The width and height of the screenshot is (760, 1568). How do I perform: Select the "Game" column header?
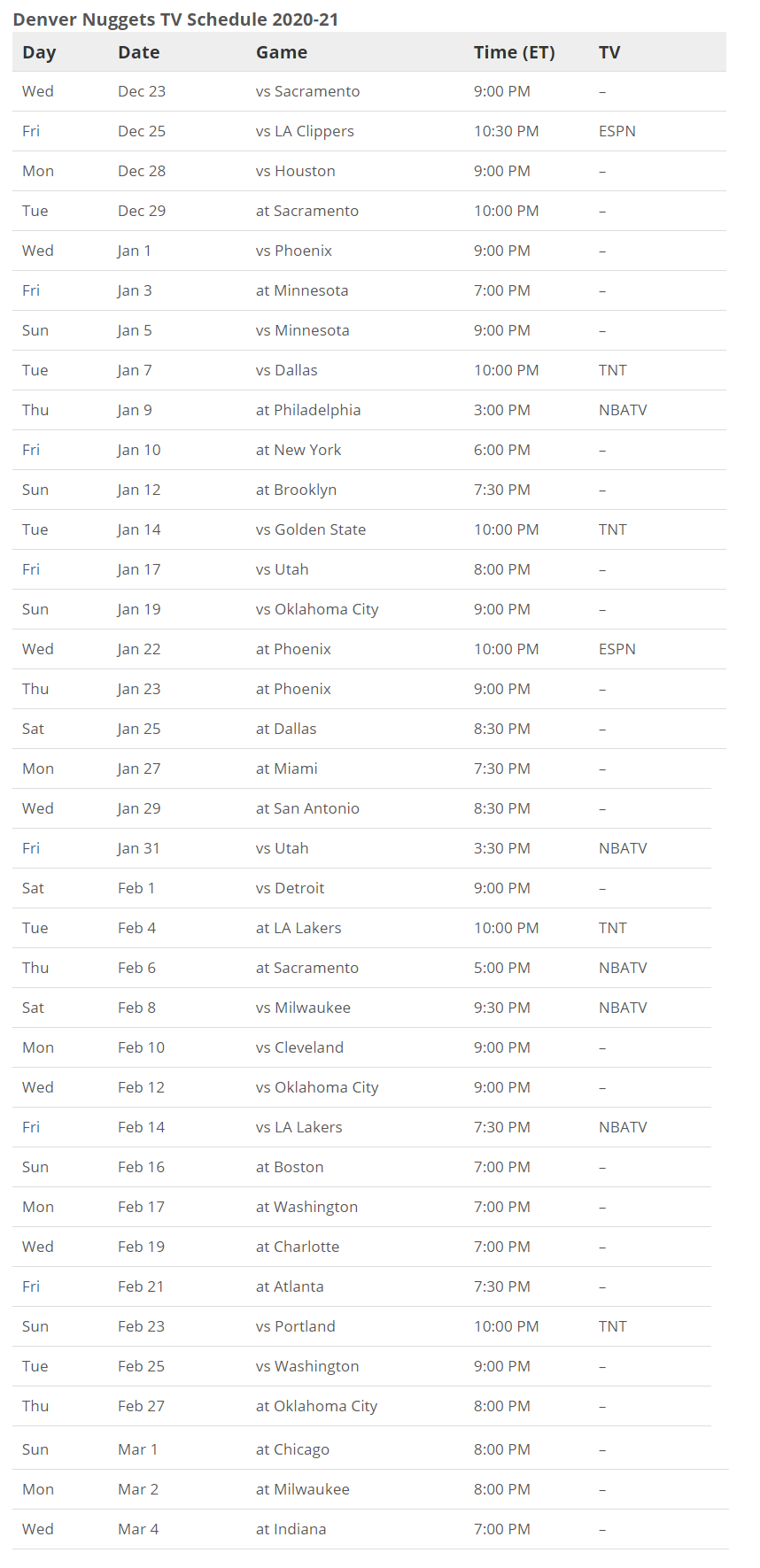282,52
